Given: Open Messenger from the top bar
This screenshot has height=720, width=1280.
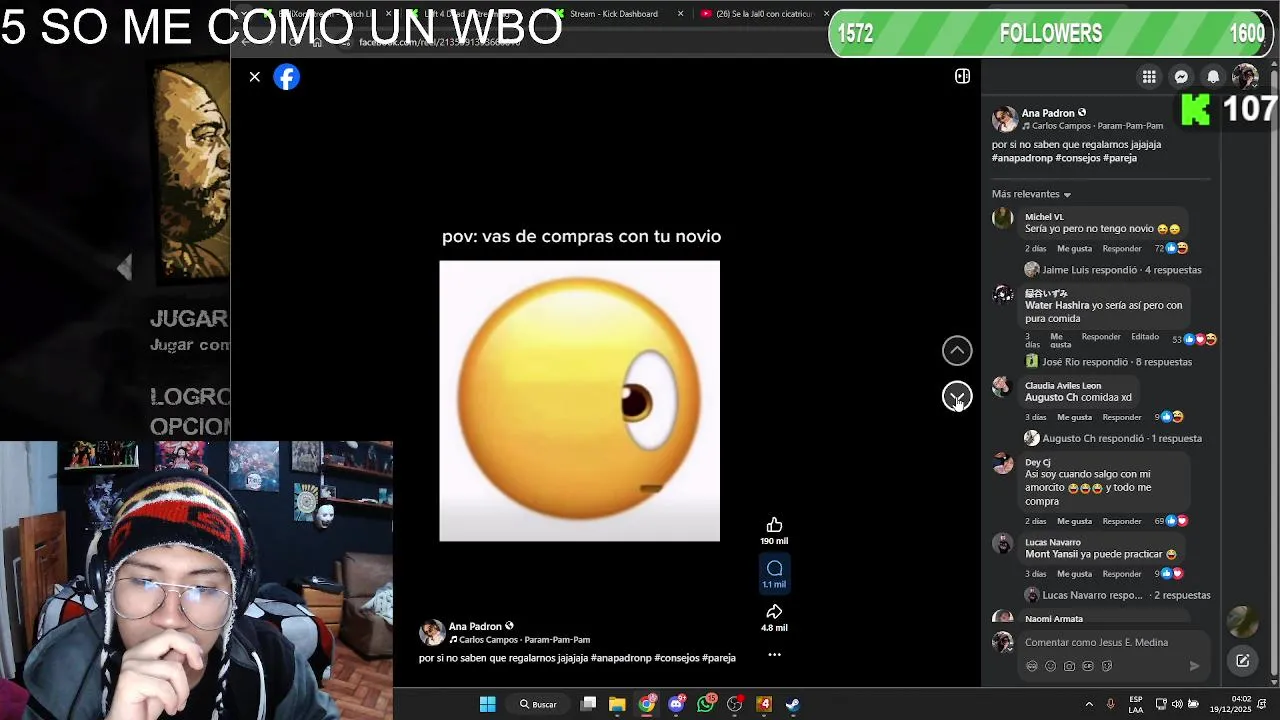Looking at the screenshot, I should [1181, 77].
